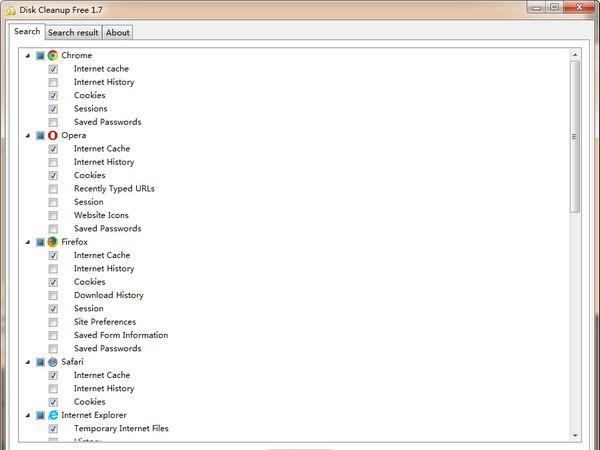Enable Chrome Saved Passwords checkbox

[x=53, y=122]
